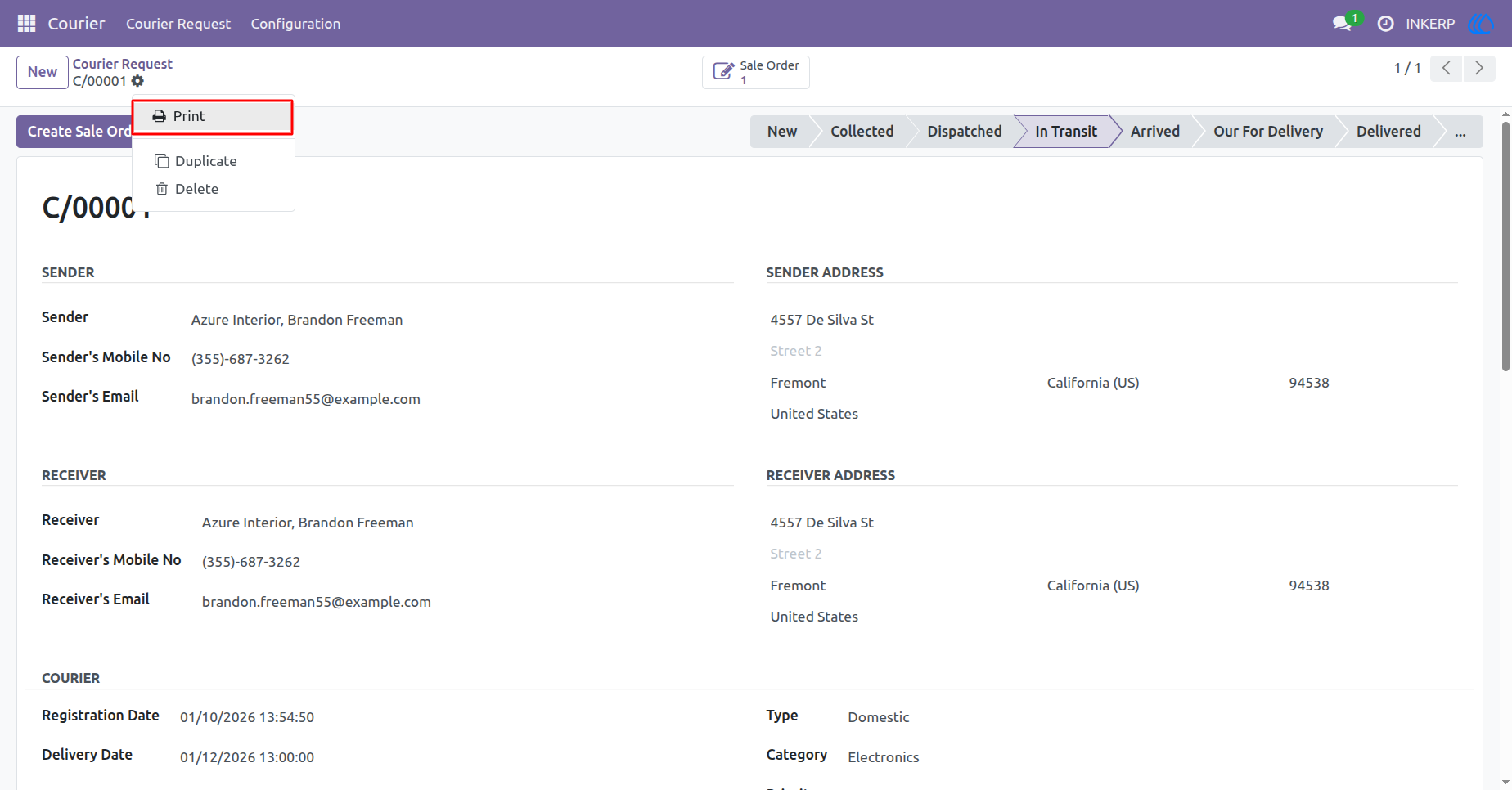The image size is (1512, 790).
Task: Set status to New stage
Action: point(781,132)
